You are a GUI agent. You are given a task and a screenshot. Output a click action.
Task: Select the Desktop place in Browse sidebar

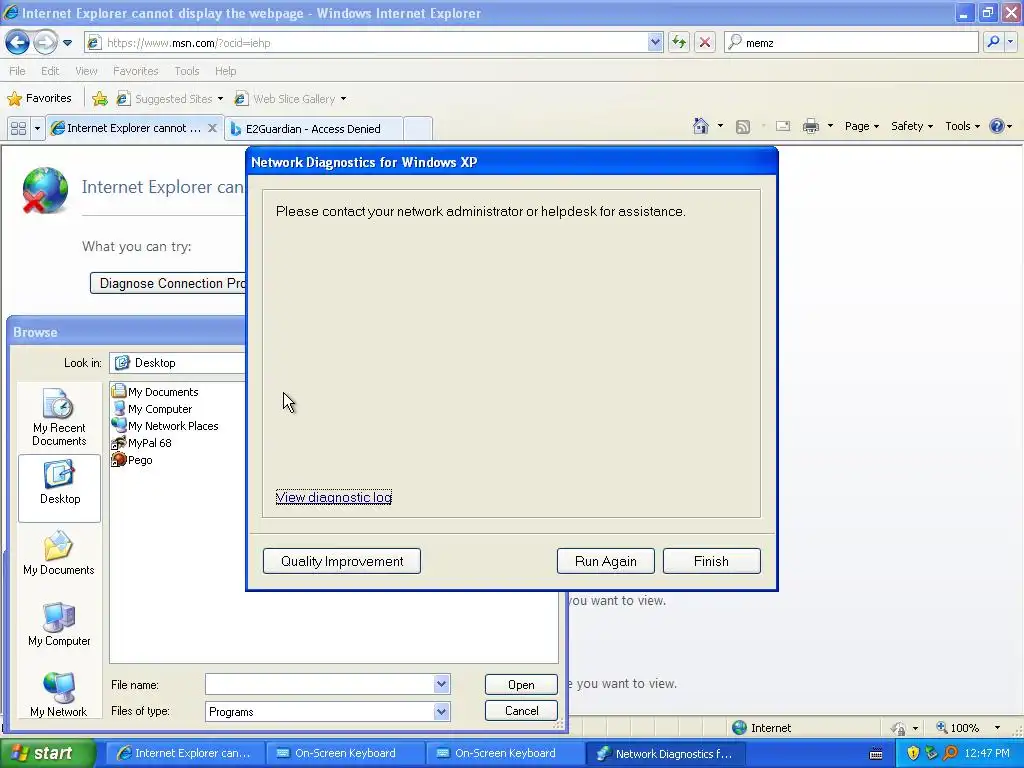click(59, 487)
